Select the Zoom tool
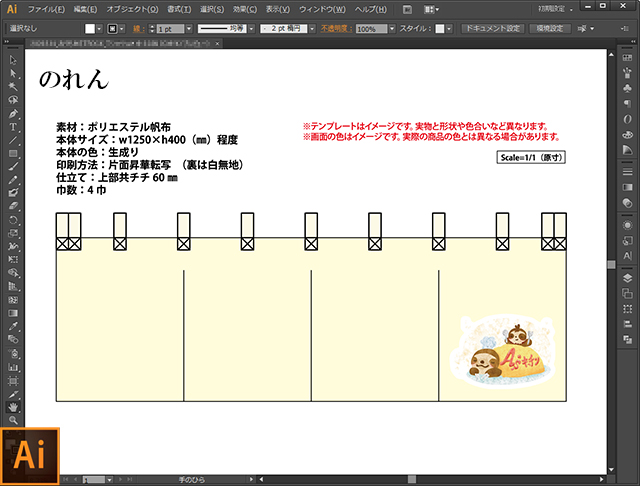The image size is (640, 486). coord(13,420)
